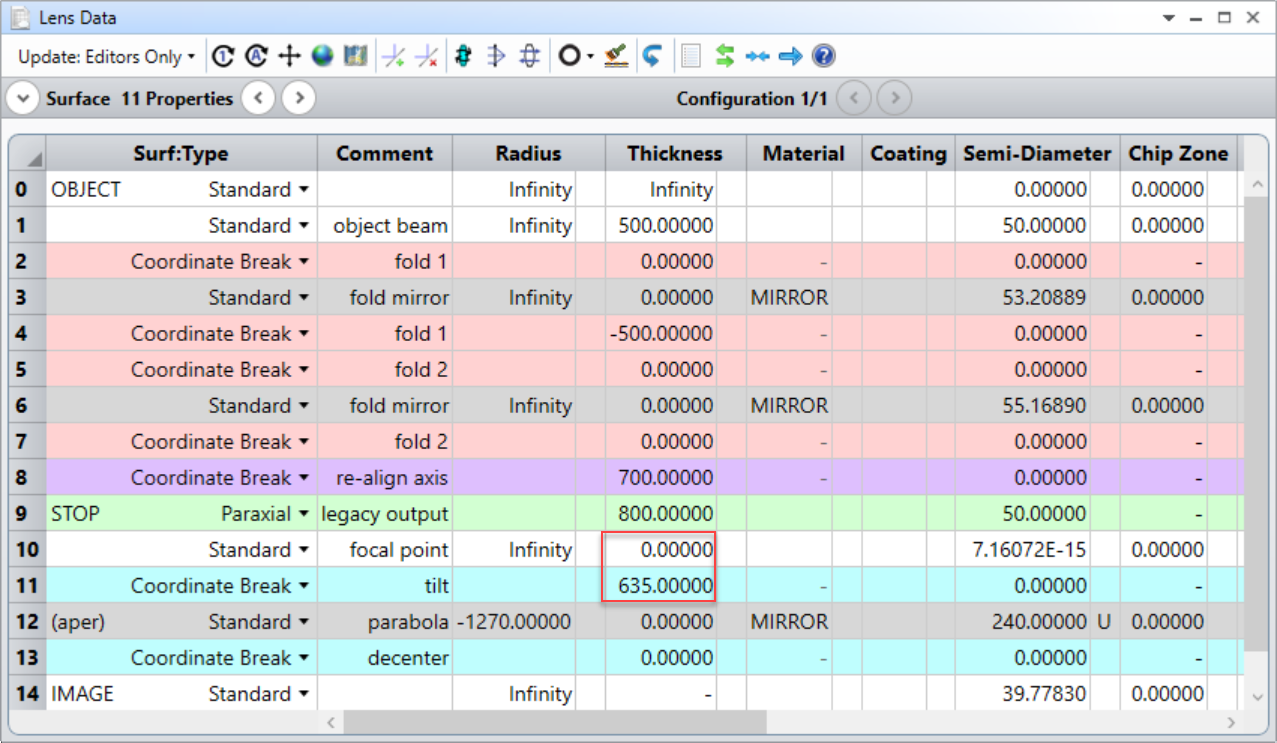
Task: Click the map Global To Local icon
Action: (355, 57)
